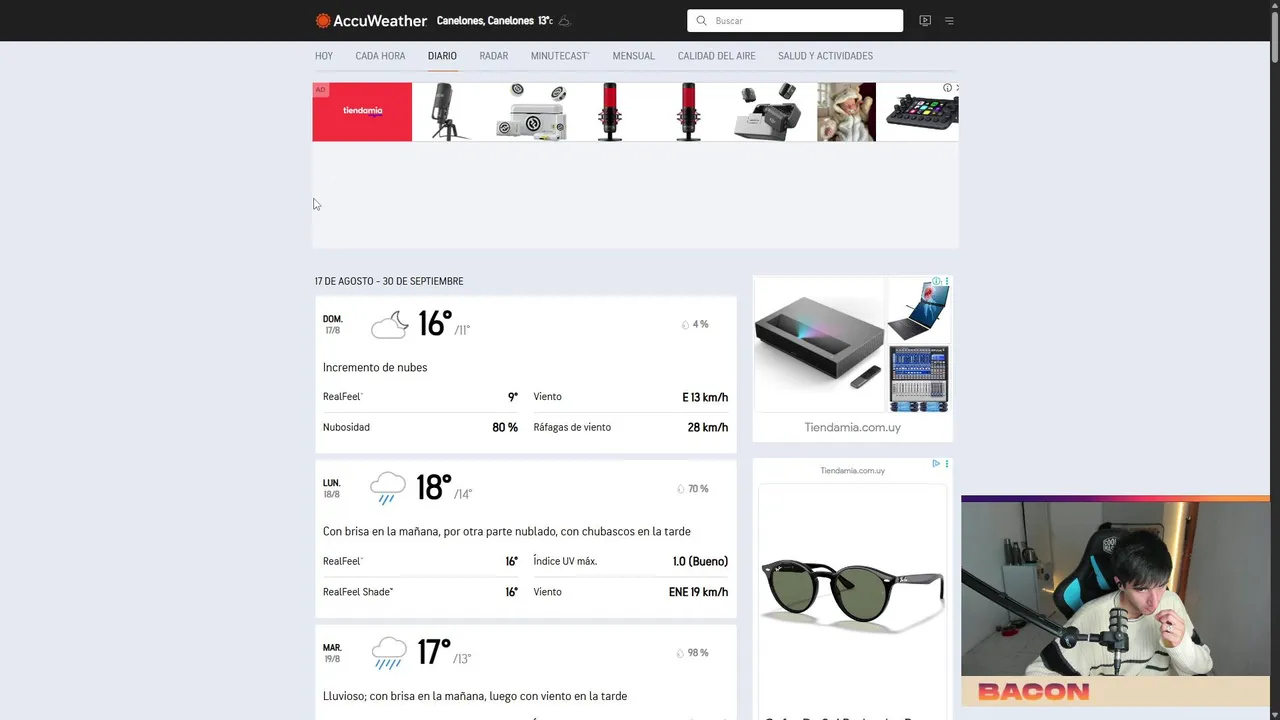Image resolution: width=1280 pixels, height=720 pixels.
Task: Open the video player icon in header
Action: [925, 21]
